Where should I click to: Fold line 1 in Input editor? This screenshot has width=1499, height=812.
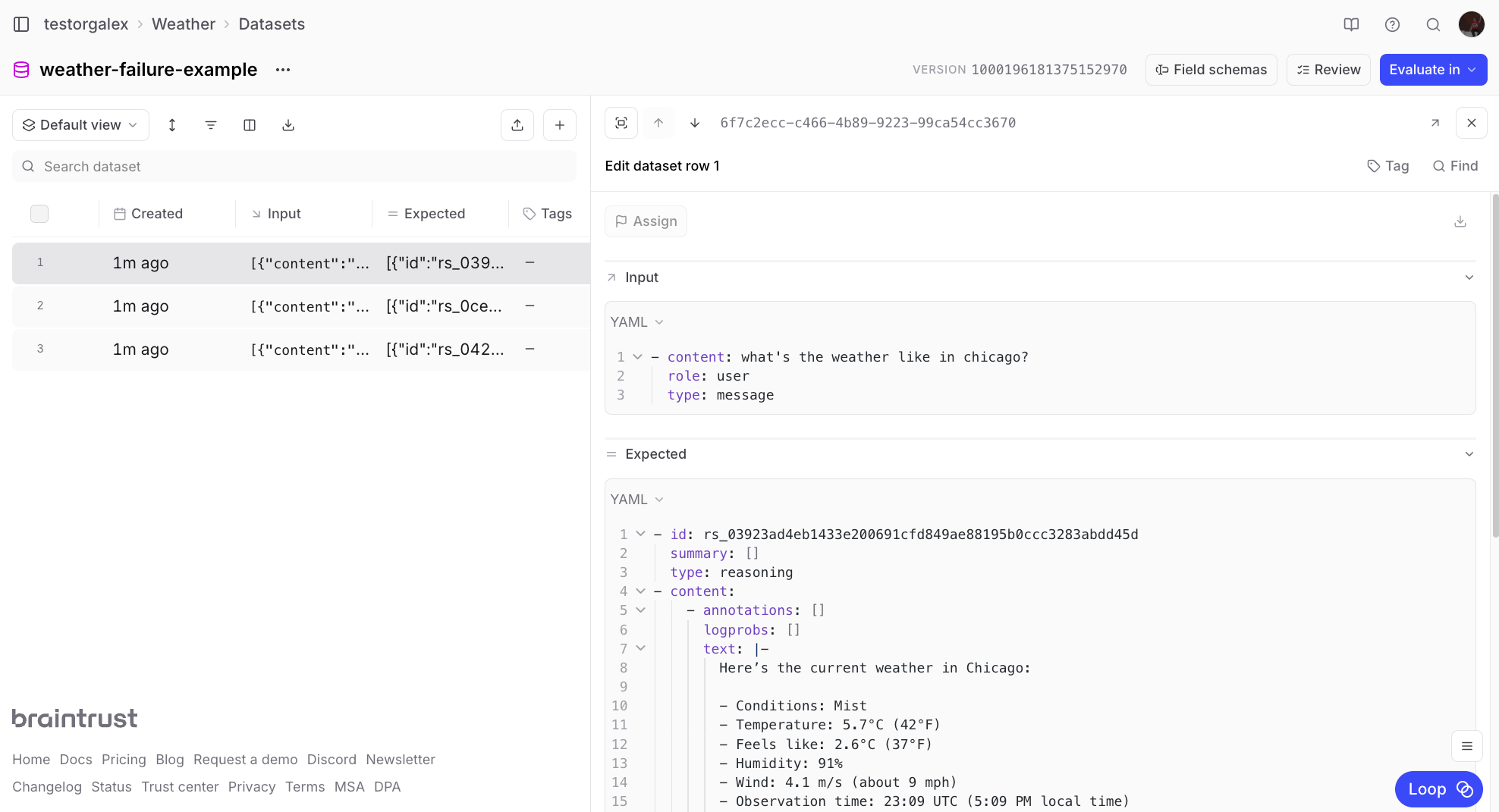[637, 357]
